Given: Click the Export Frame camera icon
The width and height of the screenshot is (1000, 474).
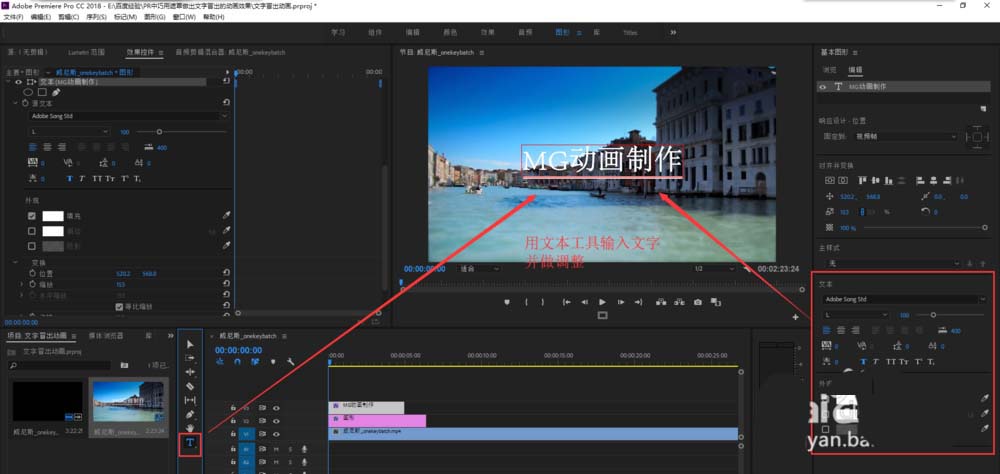Looking at the screenshot, I should [x=697, y=302].
